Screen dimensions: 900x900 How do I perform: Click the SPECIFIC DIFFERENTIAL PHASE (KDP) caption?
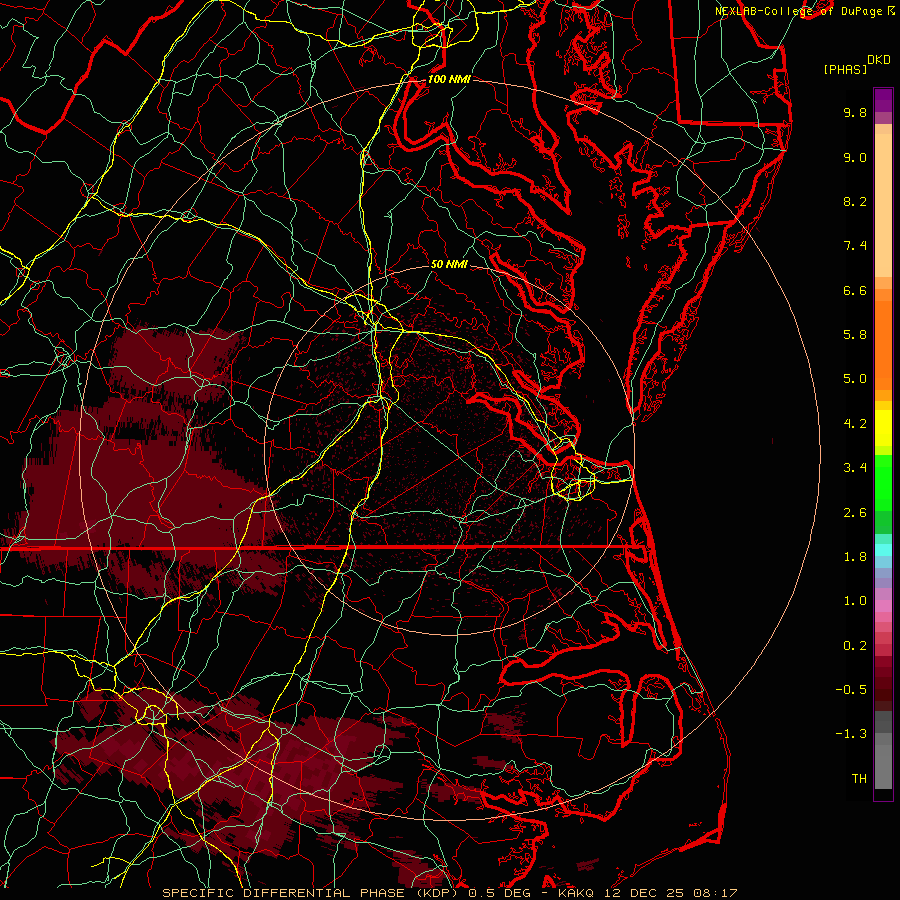point(312,893)
